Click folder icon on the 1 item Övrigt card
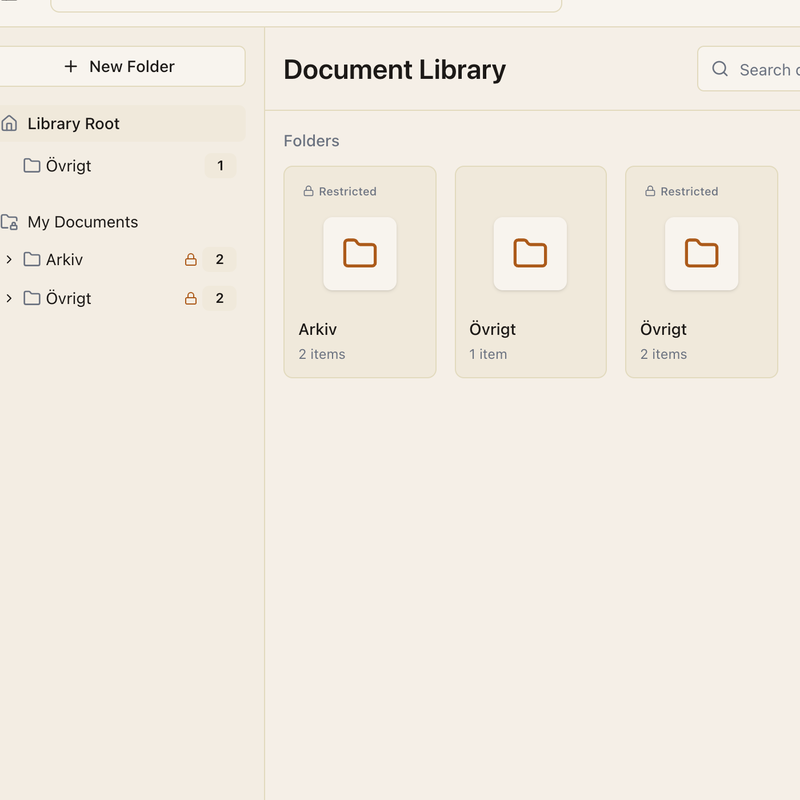The width and height of the screenshot is (800, 800). coord(530,254)
